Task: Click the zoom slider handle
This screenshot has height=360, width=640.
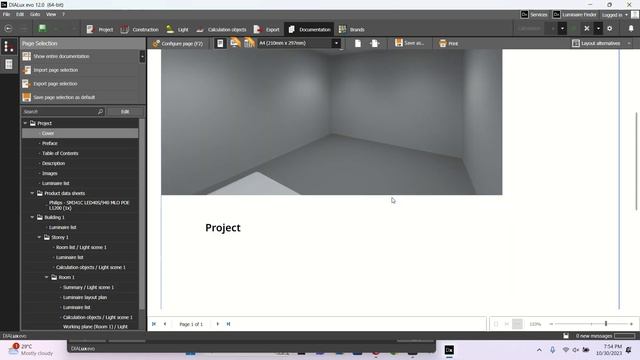Action: [606, 324]
